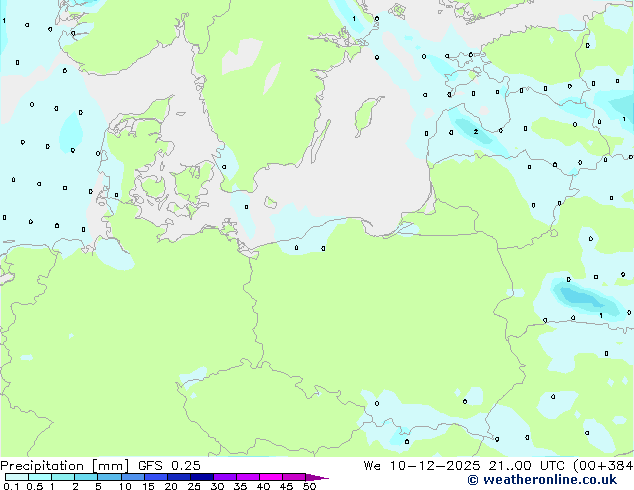Screen dimensions: 634x490
Task: Click the 'GFS 0.25' model label
Action: (169, 466)
